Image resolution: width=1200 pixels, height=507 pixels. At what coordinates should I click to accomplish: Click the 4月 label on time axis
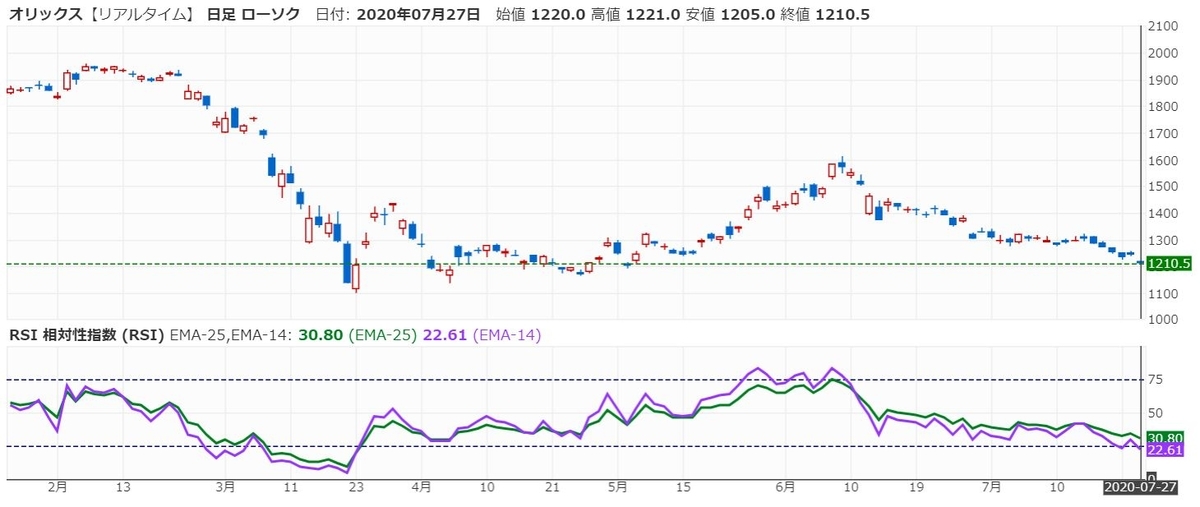421,487
